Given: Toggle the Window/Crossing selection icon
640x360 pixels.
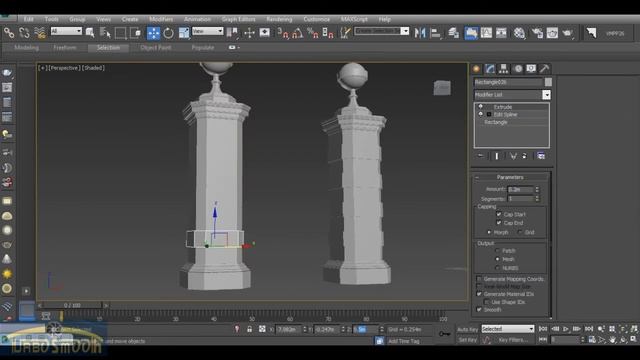Looking at the screenshot, I should [136, 33].
